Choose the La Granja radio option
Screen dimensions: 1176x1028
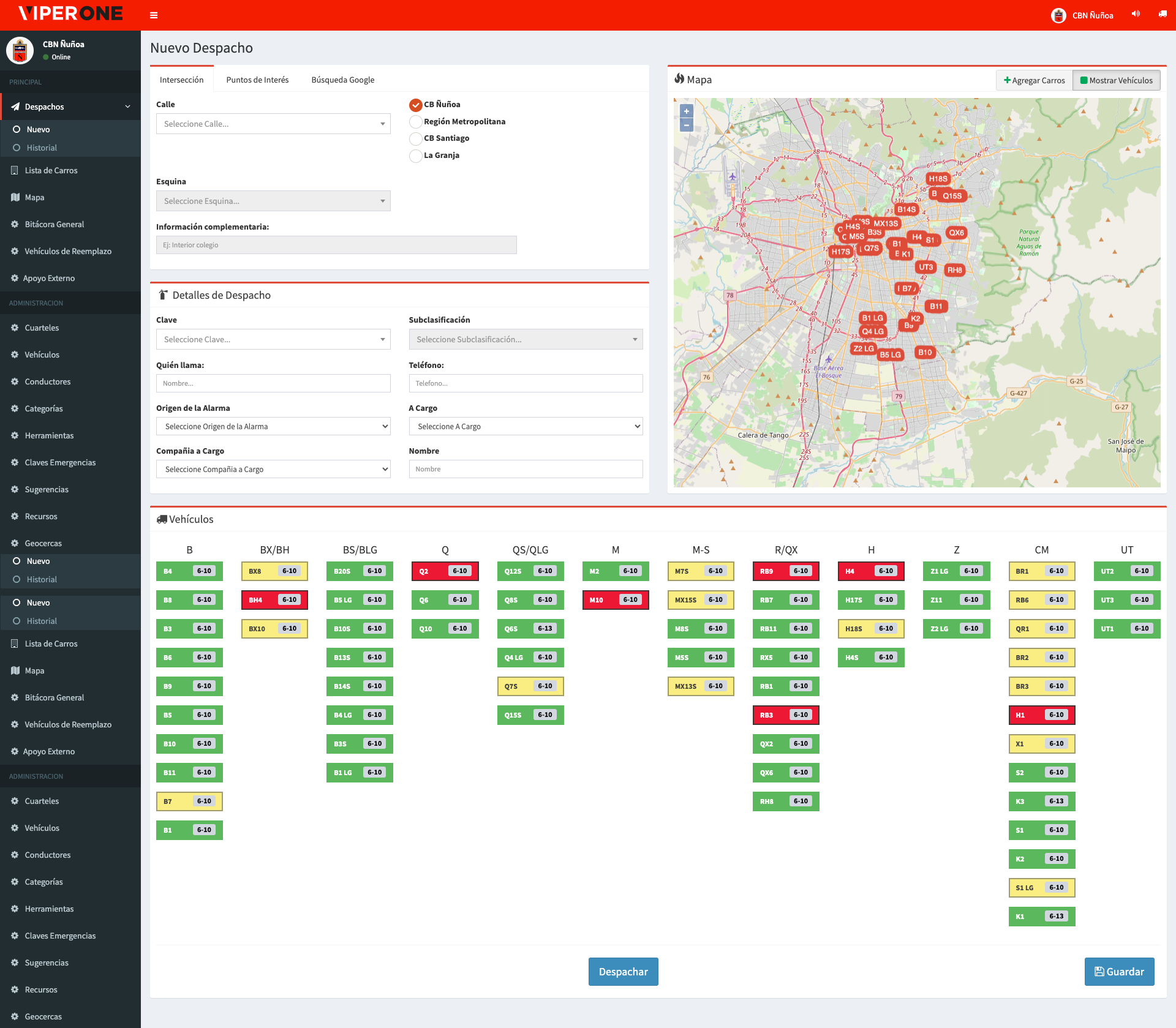click(x=416, y=156)
